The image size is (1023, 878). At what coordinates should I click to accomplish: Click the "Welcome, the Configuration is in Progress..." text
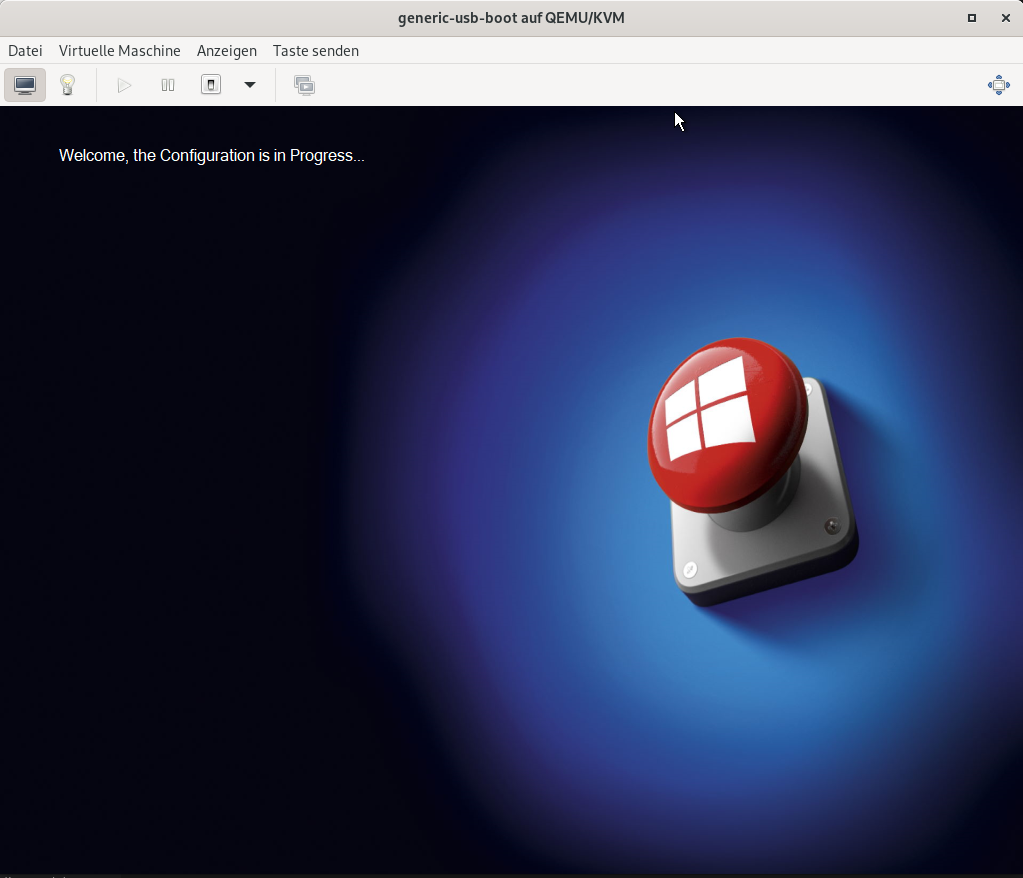tap(212, 156)
